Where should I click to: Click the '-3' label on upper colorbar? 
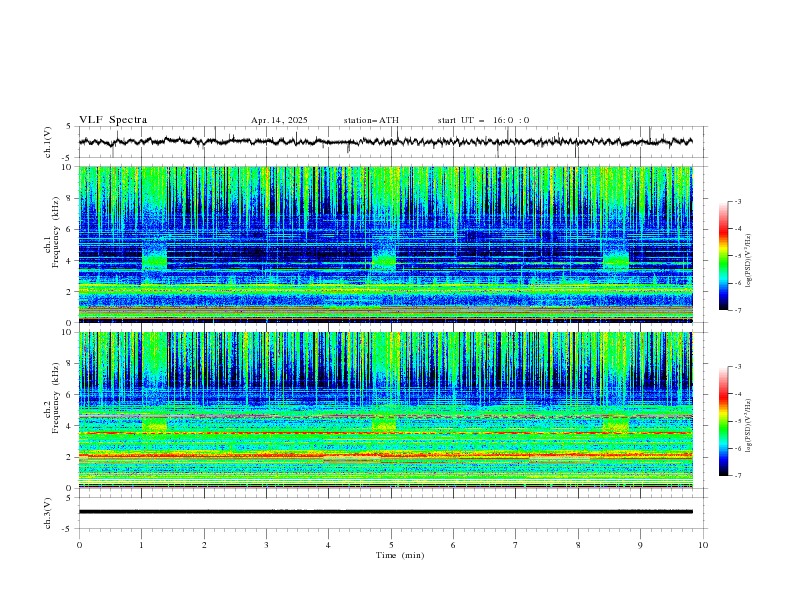[x=738, y=201]
